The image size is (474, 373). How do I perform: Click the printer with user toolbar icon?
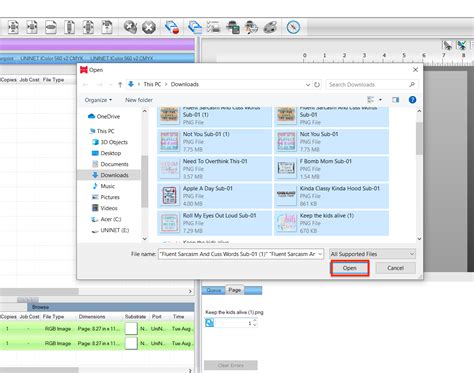[x=251, y=27]
